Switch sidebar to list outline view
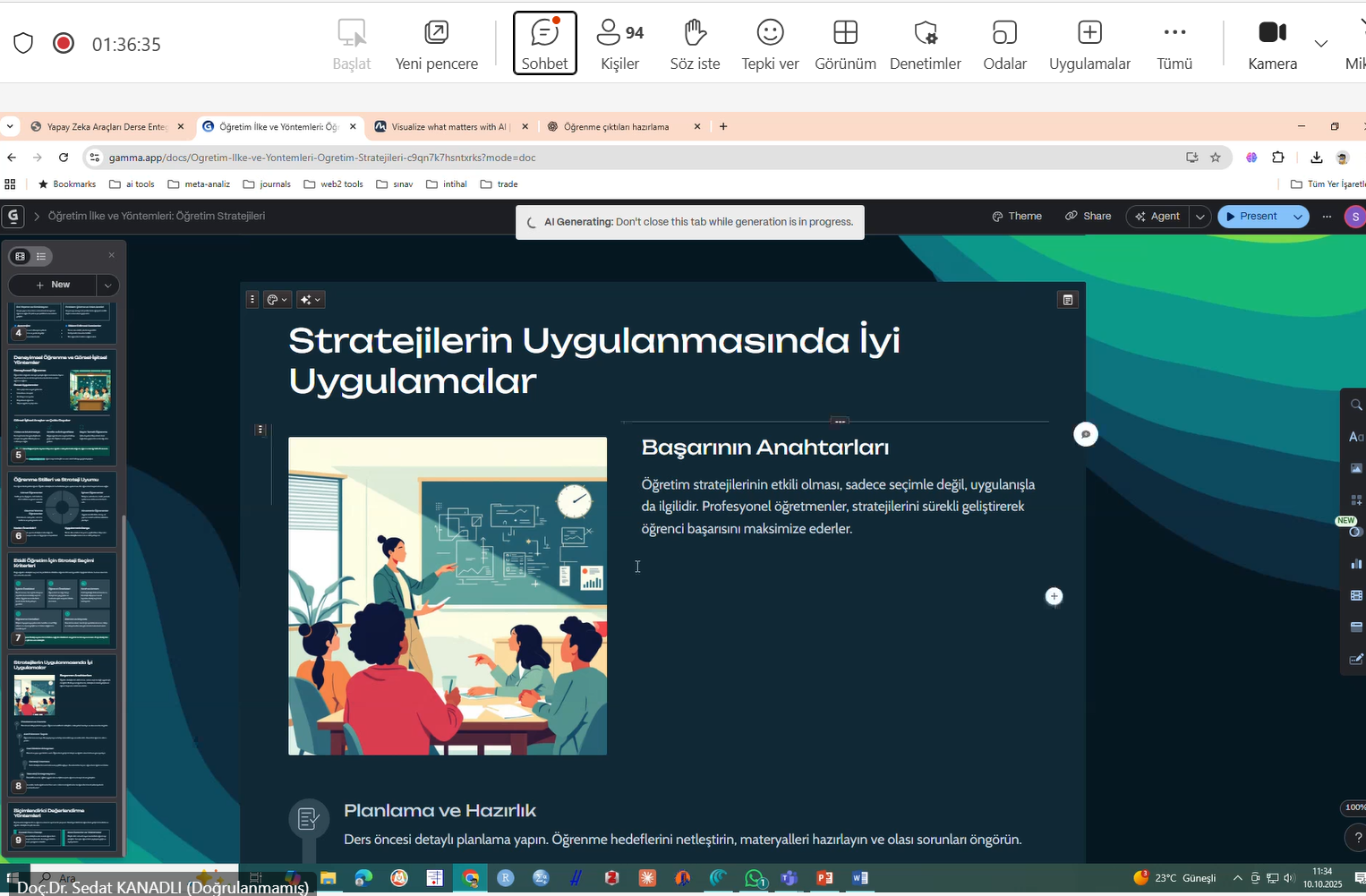The image size is (1366, 896). point(41,257)
